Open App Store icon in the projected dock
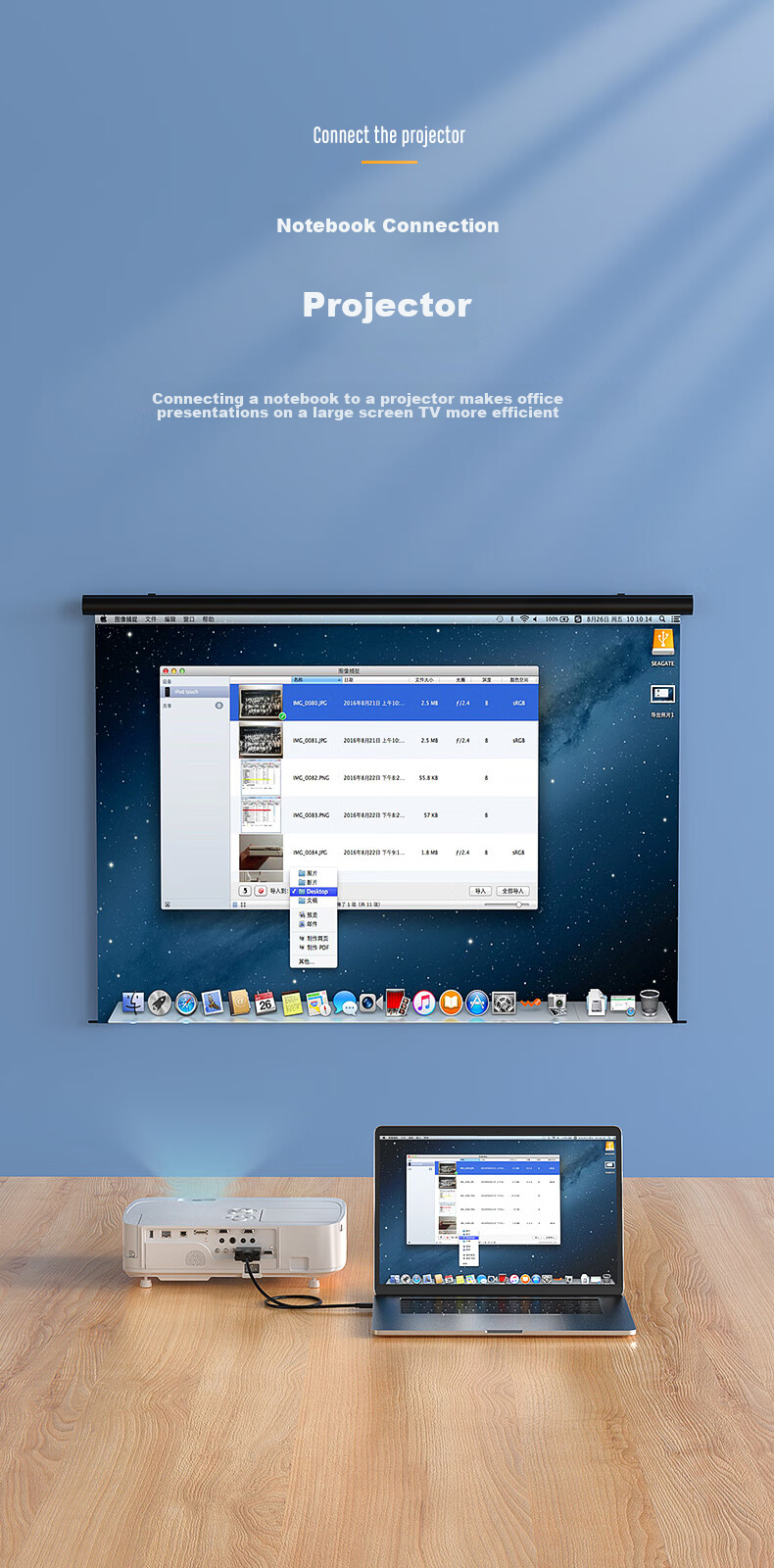774x1568 pixels. tap(477, 1003)
